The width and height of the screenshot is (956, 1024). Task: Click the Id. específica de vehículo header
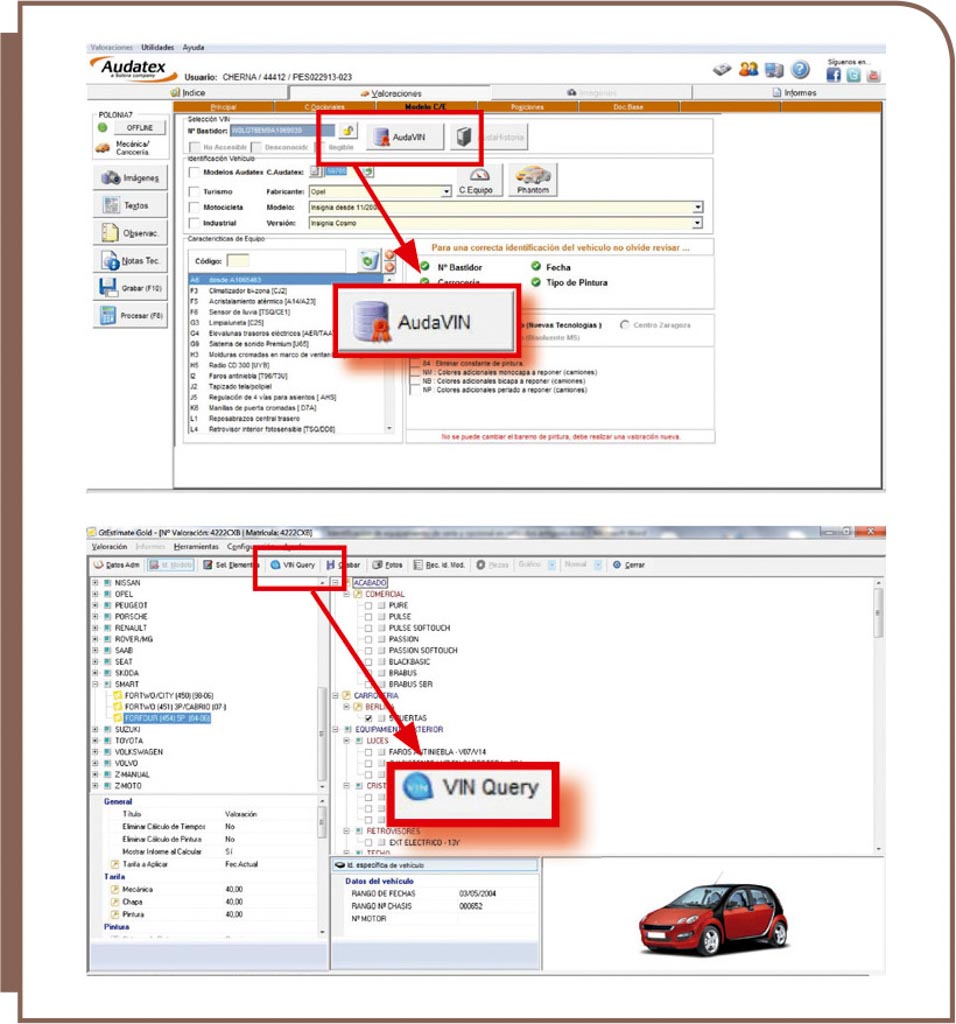pyautogui.click(x=435, y=865)
